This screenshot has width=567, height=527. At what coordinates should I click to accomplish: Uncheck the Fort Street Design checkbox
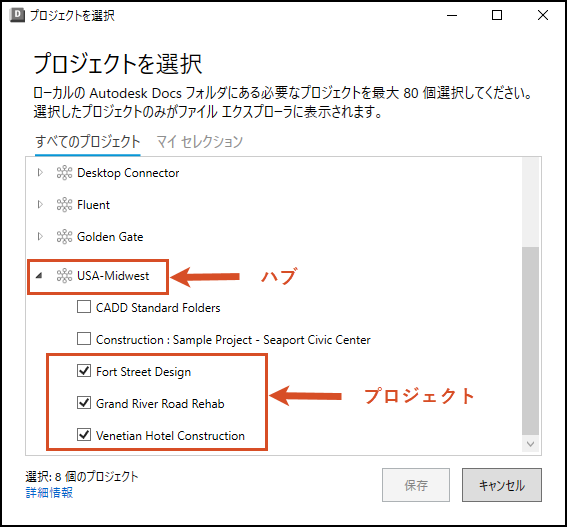84,371
